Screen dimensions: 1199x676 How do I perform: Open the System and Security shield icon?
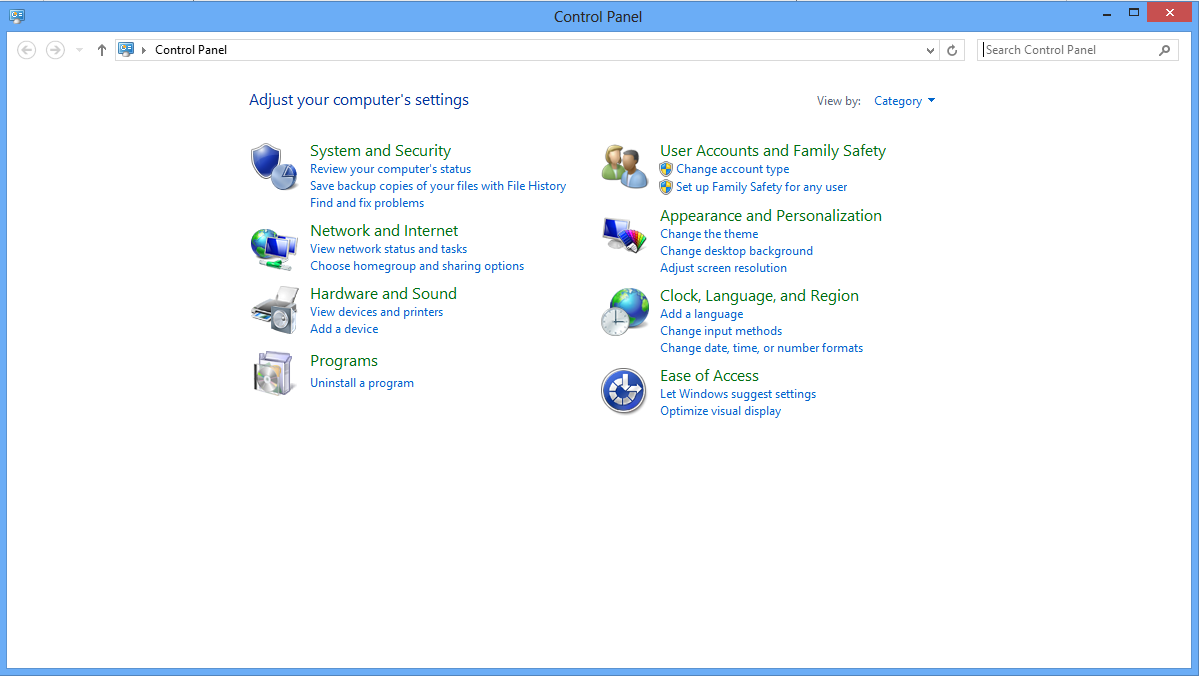(274, 166)
